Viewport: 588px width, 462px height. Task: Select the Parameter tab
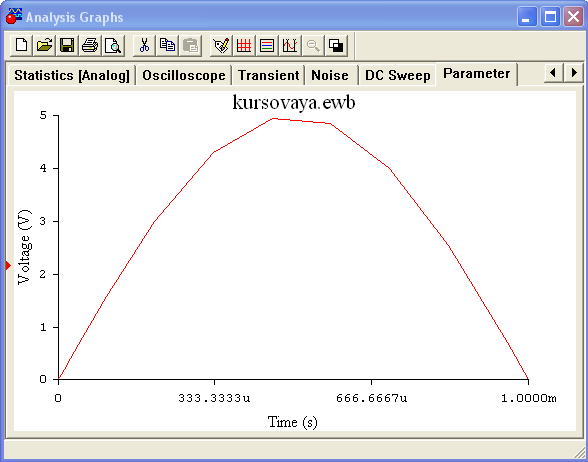(x=477, y=74)
